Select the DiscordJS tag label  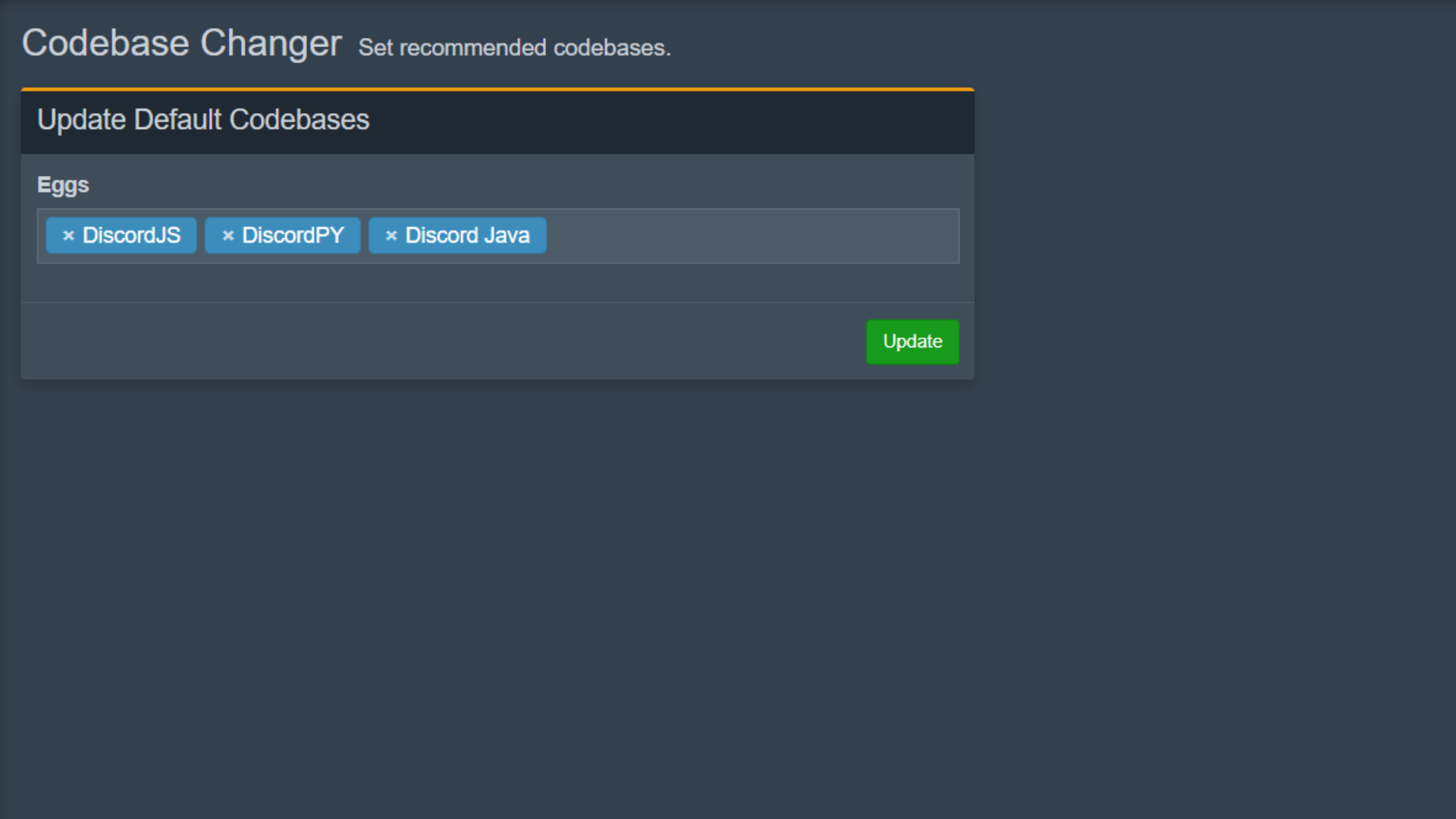(x=131, y=236)
